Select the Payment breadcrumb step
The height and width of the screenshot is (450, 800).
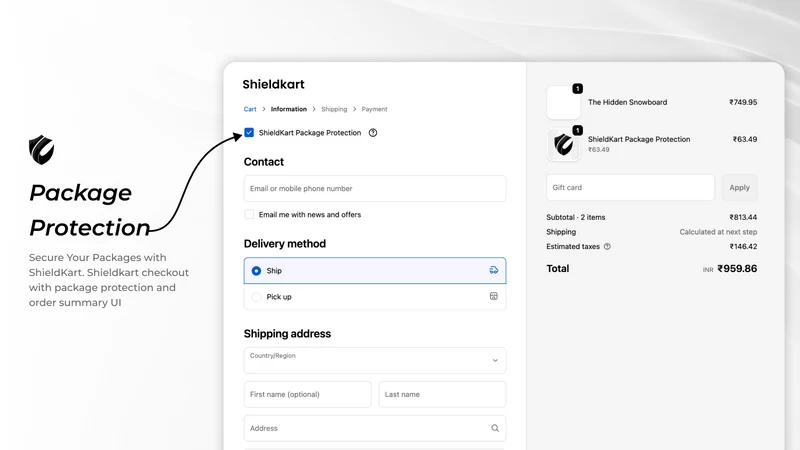(x=374, y=109)
